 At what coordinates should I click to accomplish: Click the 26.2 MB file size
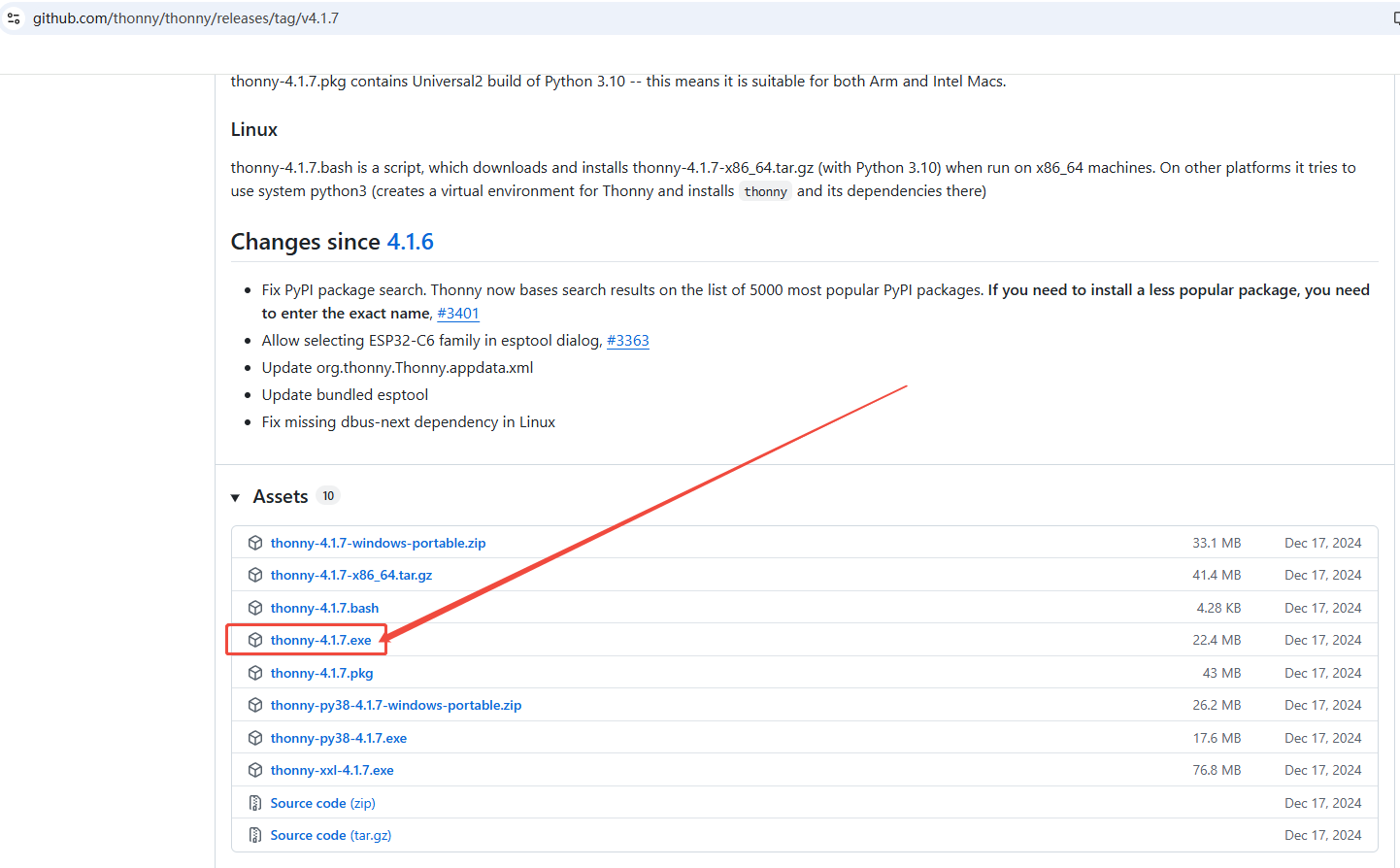pos(1217,705)
